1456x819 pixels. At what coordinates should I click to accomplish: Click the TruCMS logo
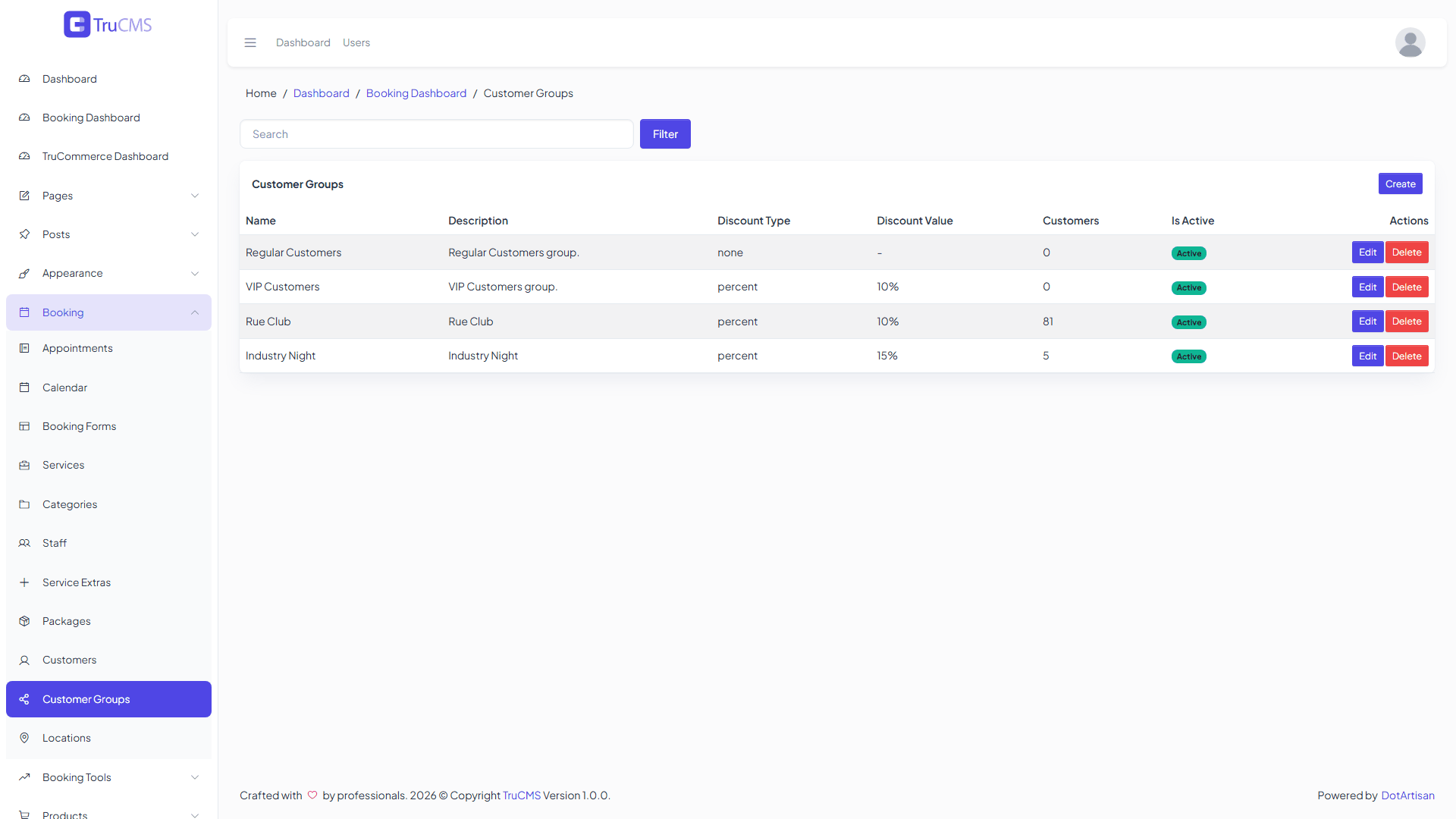[x=108, y=24]
